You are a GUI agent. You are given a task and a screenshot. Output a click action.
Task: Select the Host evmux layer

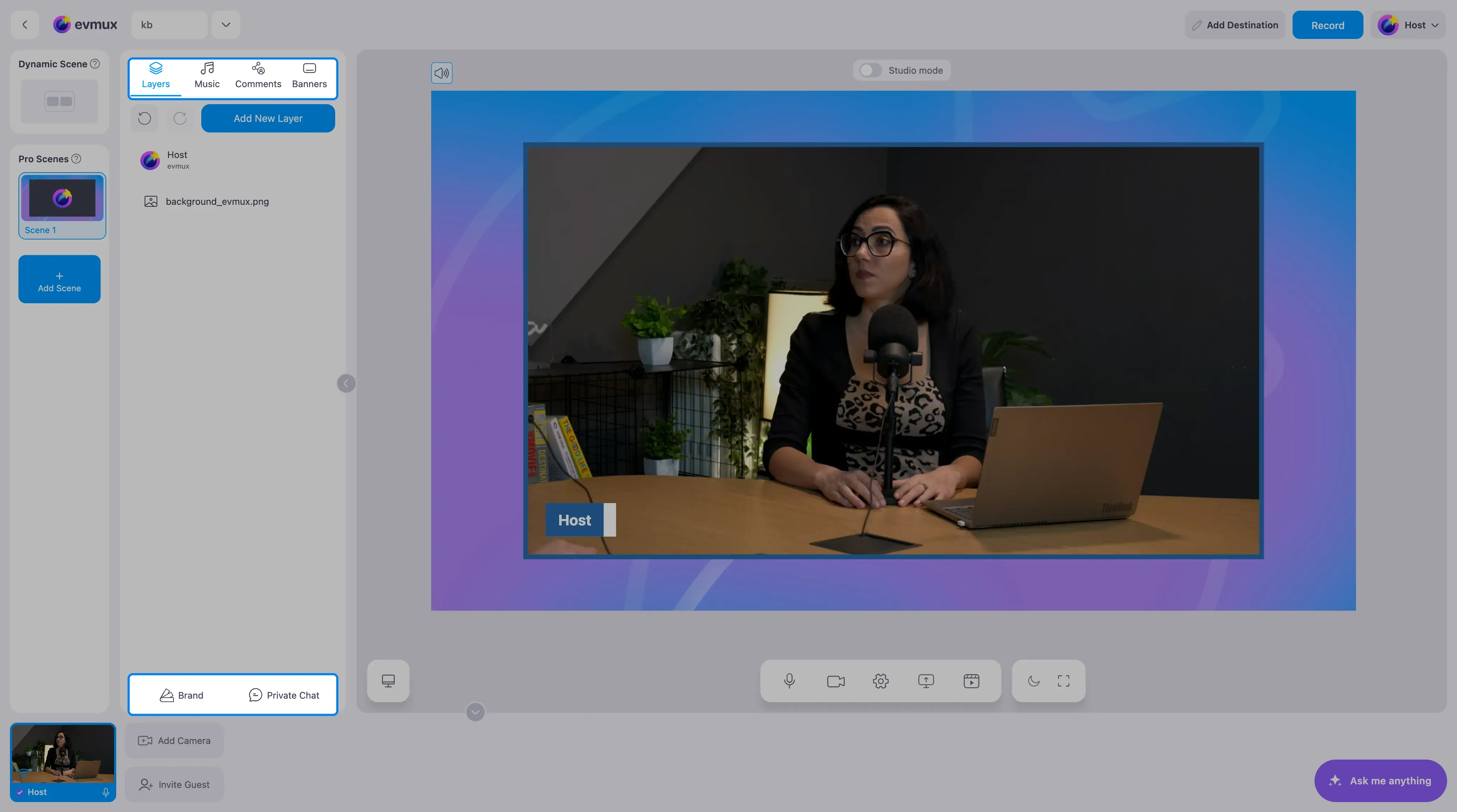[233, 160]
